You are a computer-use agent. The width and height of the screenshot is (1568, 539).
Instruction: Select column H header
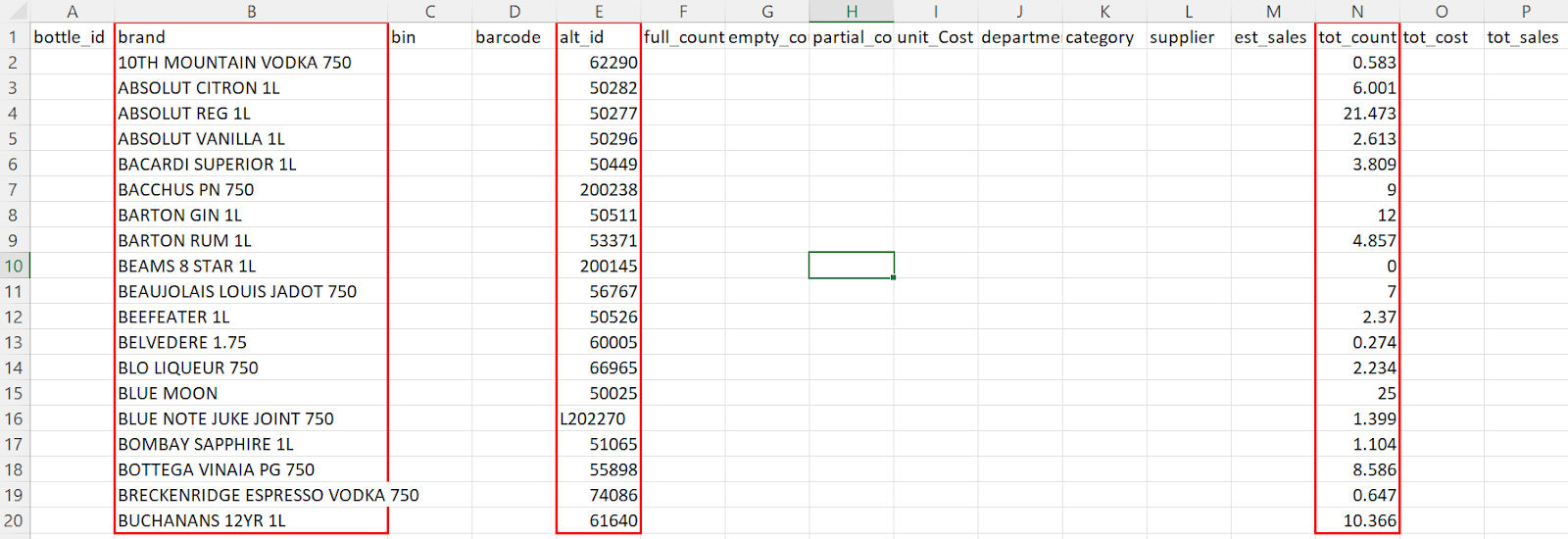click(852, 12)
